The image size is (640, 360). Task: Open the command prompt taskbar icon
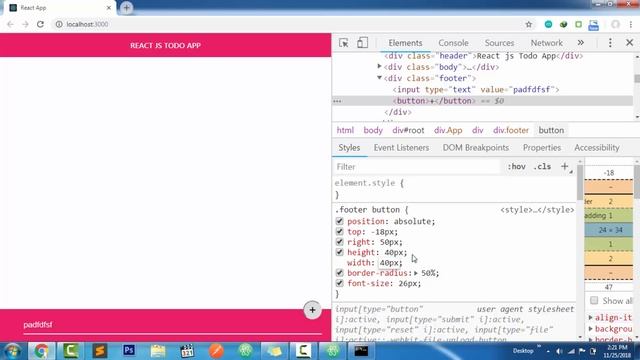tap(361, 351)
